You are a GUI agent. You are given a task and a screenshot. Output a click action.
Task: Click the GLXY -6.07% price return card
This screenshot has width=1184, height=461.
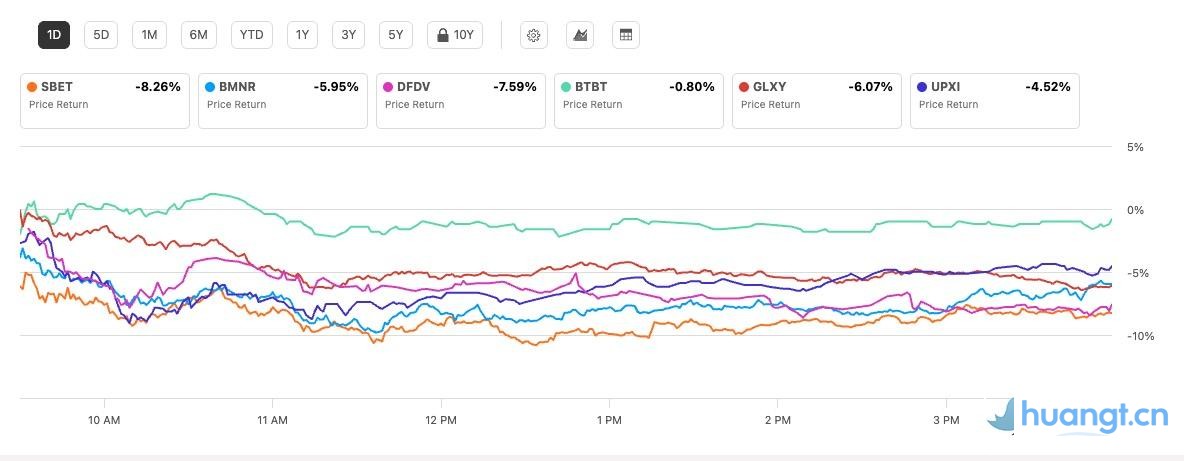816,100
